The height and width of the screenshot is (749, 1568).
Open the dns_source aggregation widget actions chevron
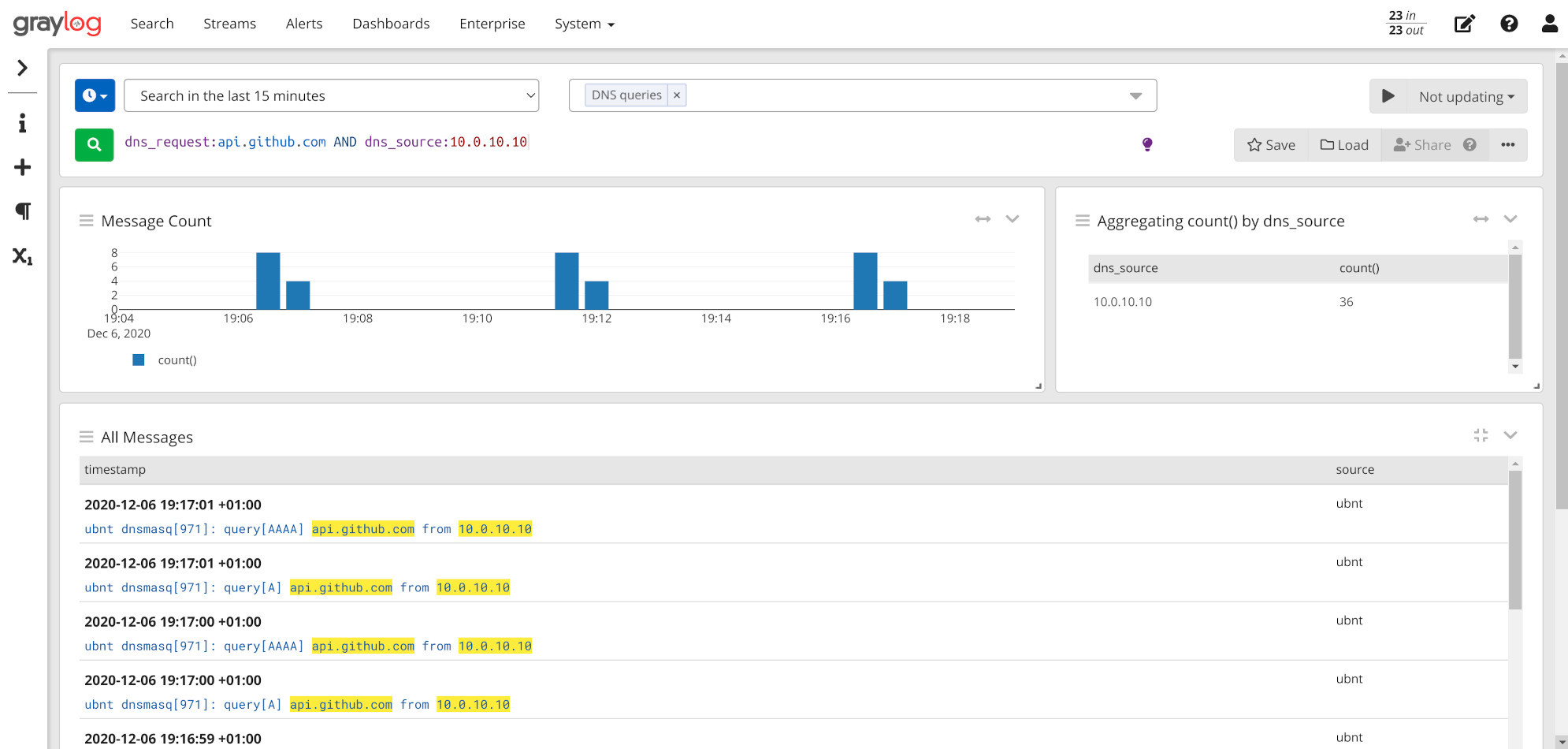1510,219
